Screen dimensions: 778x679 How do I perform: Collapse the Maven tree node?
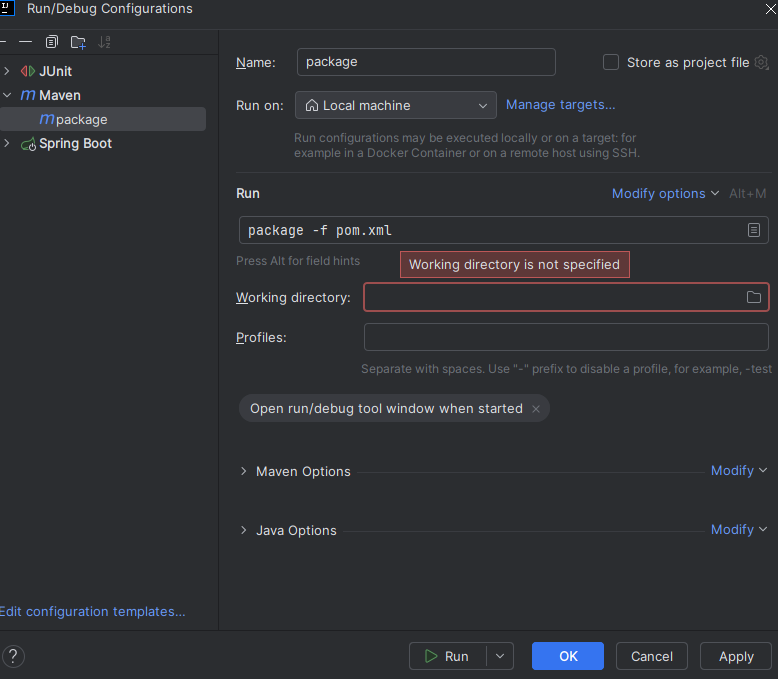[7, 95]
